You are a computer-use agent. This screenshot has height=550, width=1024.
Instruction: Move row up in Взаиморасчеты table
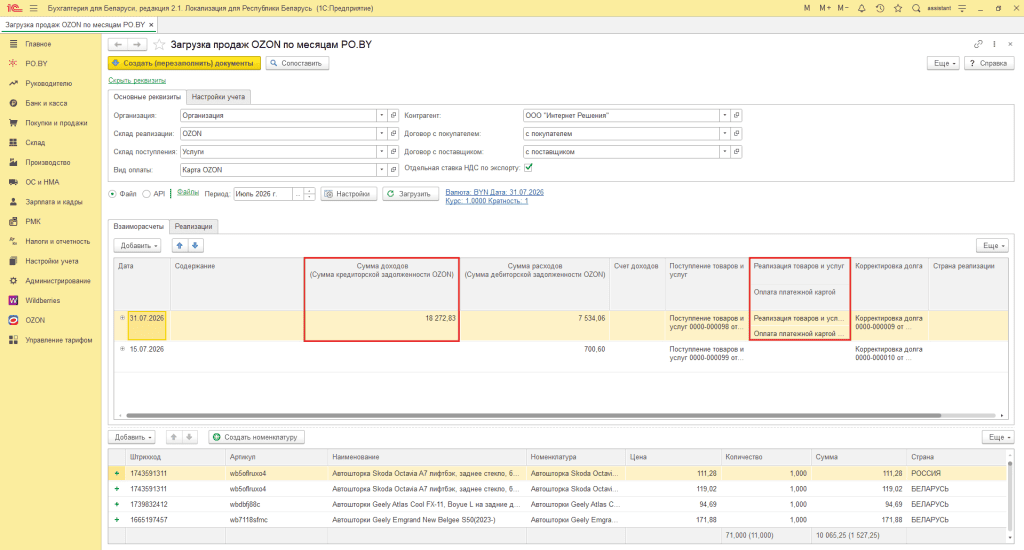pos(180,246)
